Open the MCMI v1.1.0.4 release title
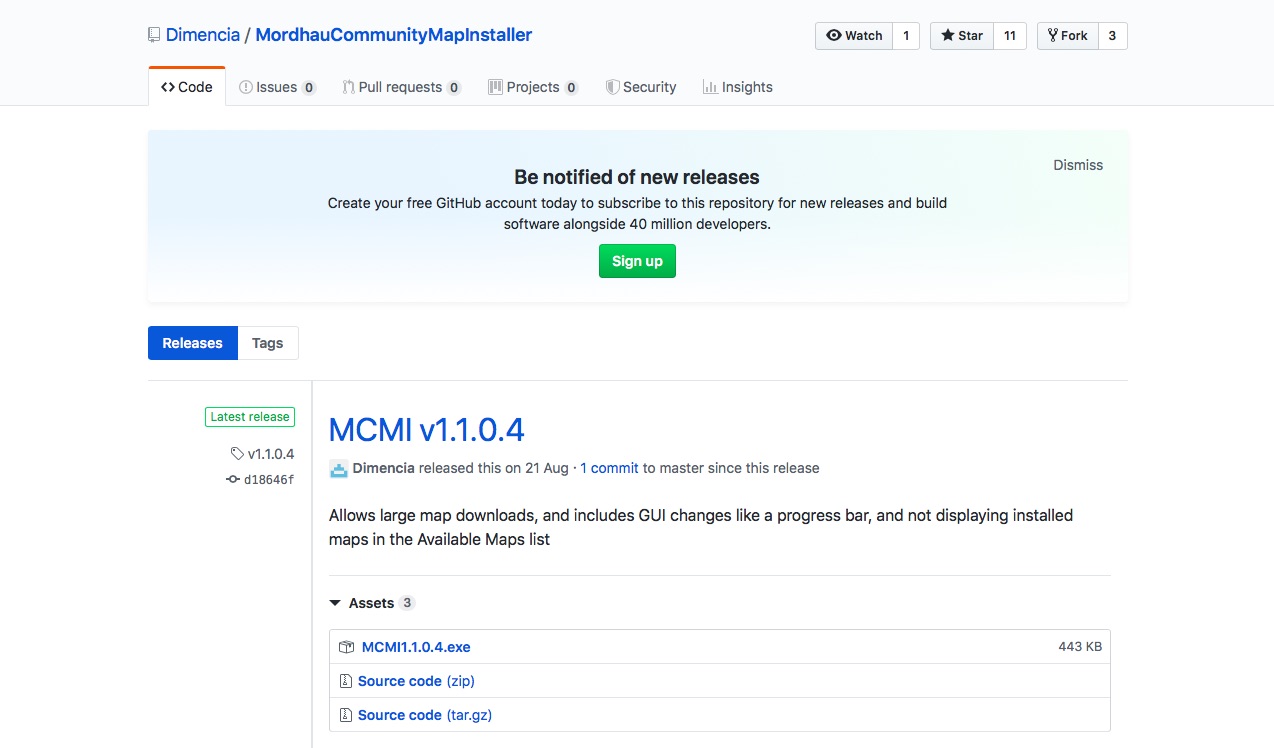This screenshot has height=748, width=1274. pos(427,430)
